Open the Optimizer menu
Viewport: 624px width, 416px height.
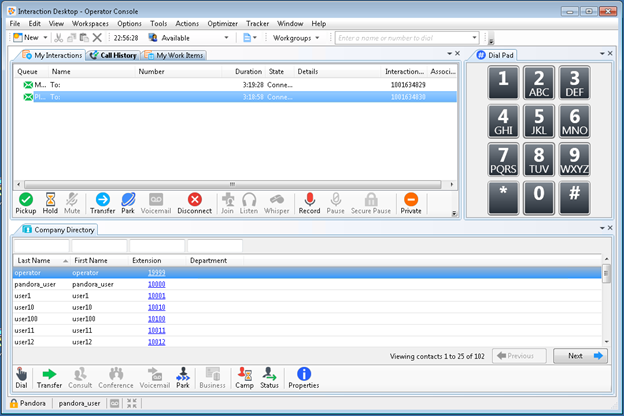tap(223, 23)
